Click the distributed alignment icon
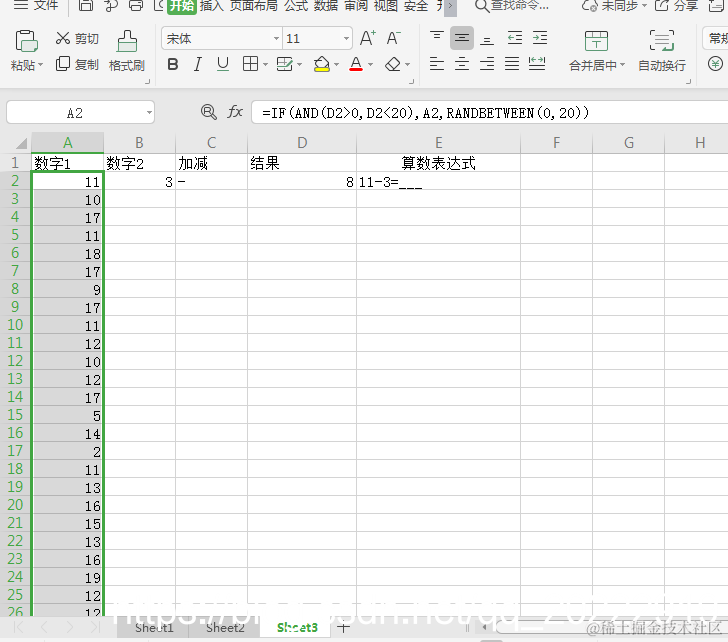The width and height of the screenshot is (728, 642). (537, 64)
